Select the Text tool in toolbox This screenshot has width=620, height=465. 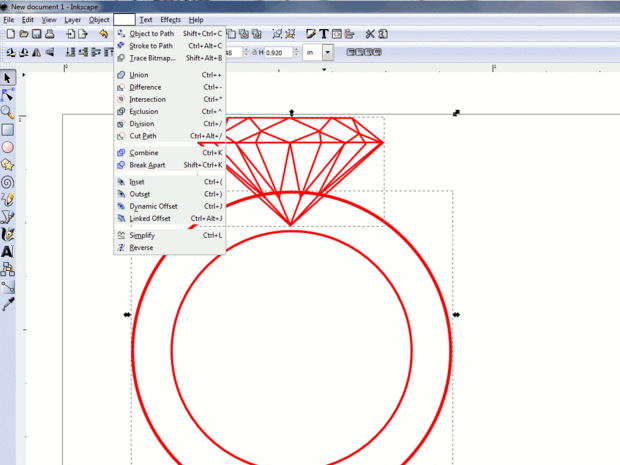tap(8, 251)
